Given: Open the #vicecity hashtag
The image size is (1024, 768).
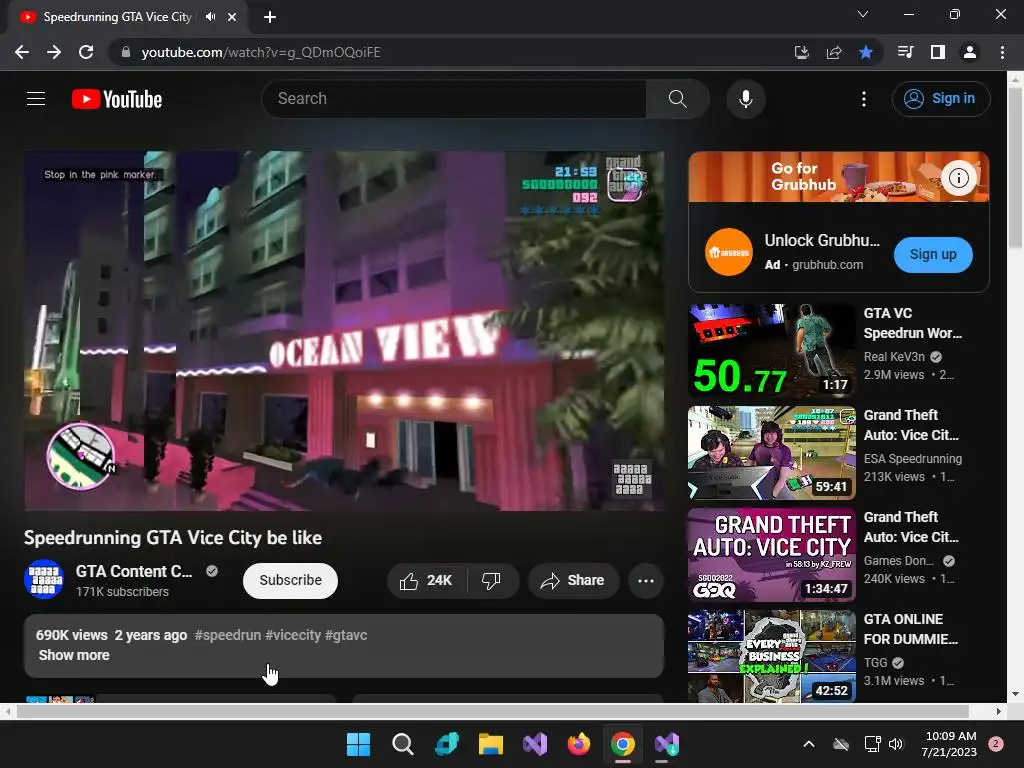Looking at the screenshot, I should coord(293,635).
